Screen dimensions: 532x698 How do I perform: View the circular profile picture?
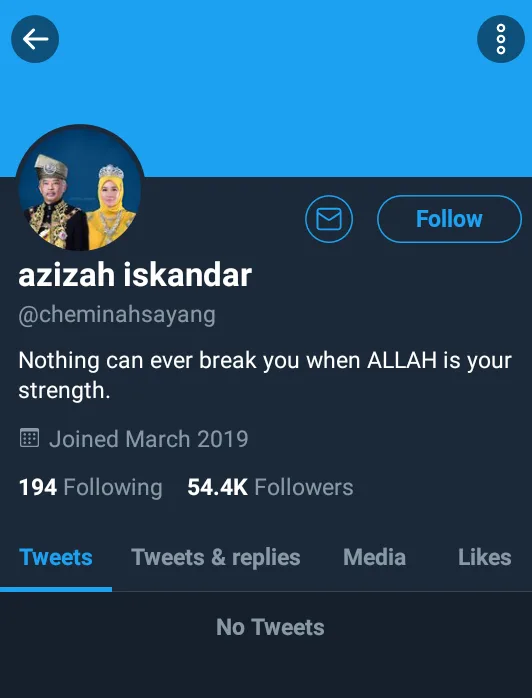(80, 188)
